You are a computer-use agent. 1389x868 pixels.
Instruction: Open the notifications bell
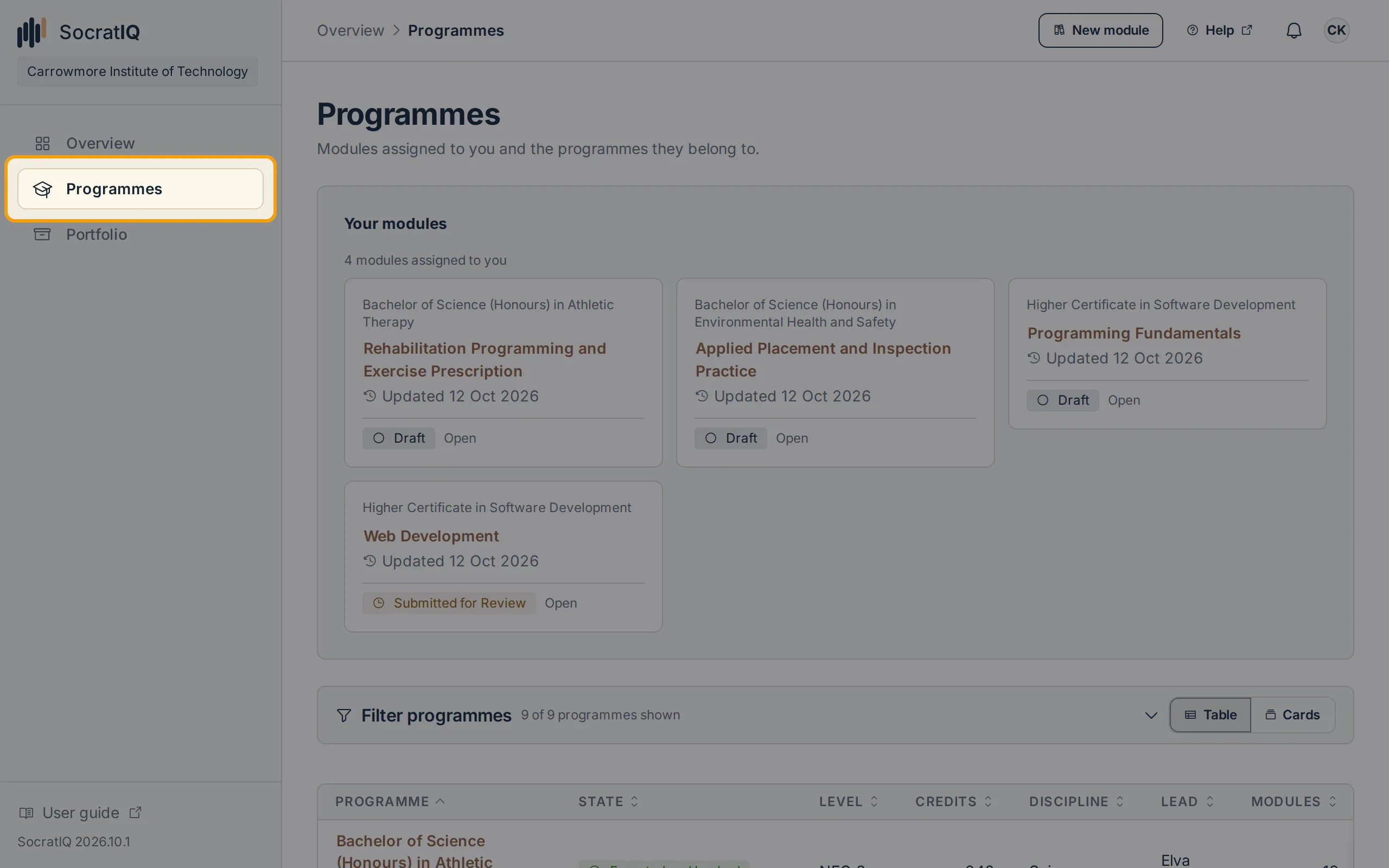coord(1294,30)
